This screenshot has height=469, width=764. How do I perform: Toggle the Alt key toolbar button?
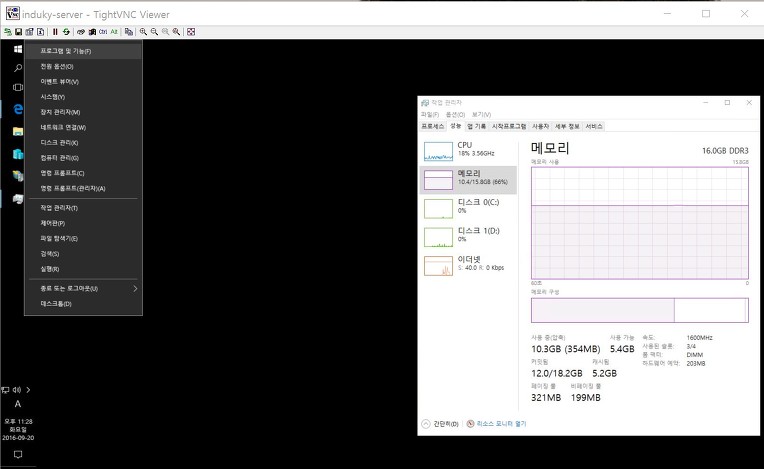(114, 32)
